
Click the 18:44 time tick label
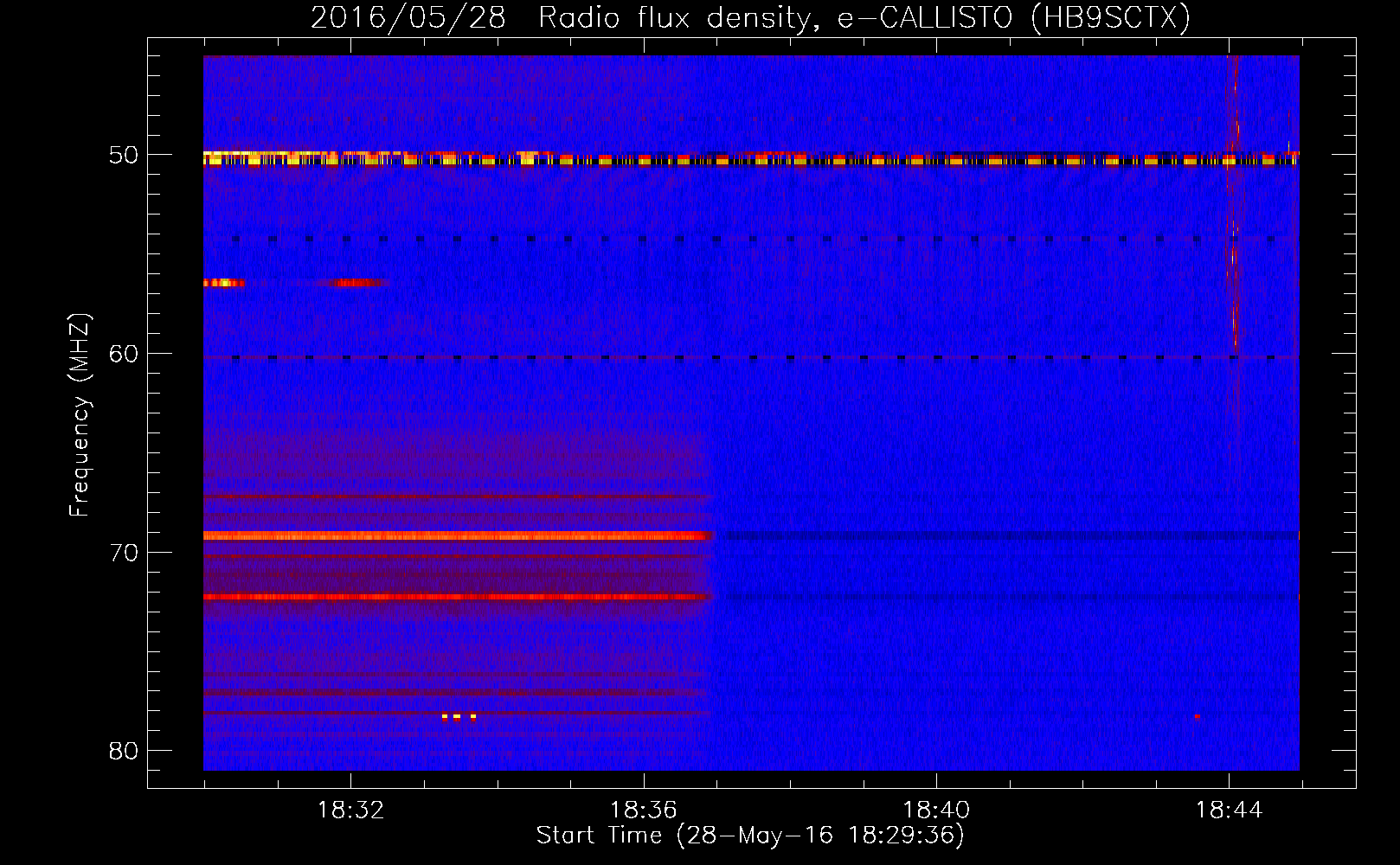click(x=1229, y=811)
